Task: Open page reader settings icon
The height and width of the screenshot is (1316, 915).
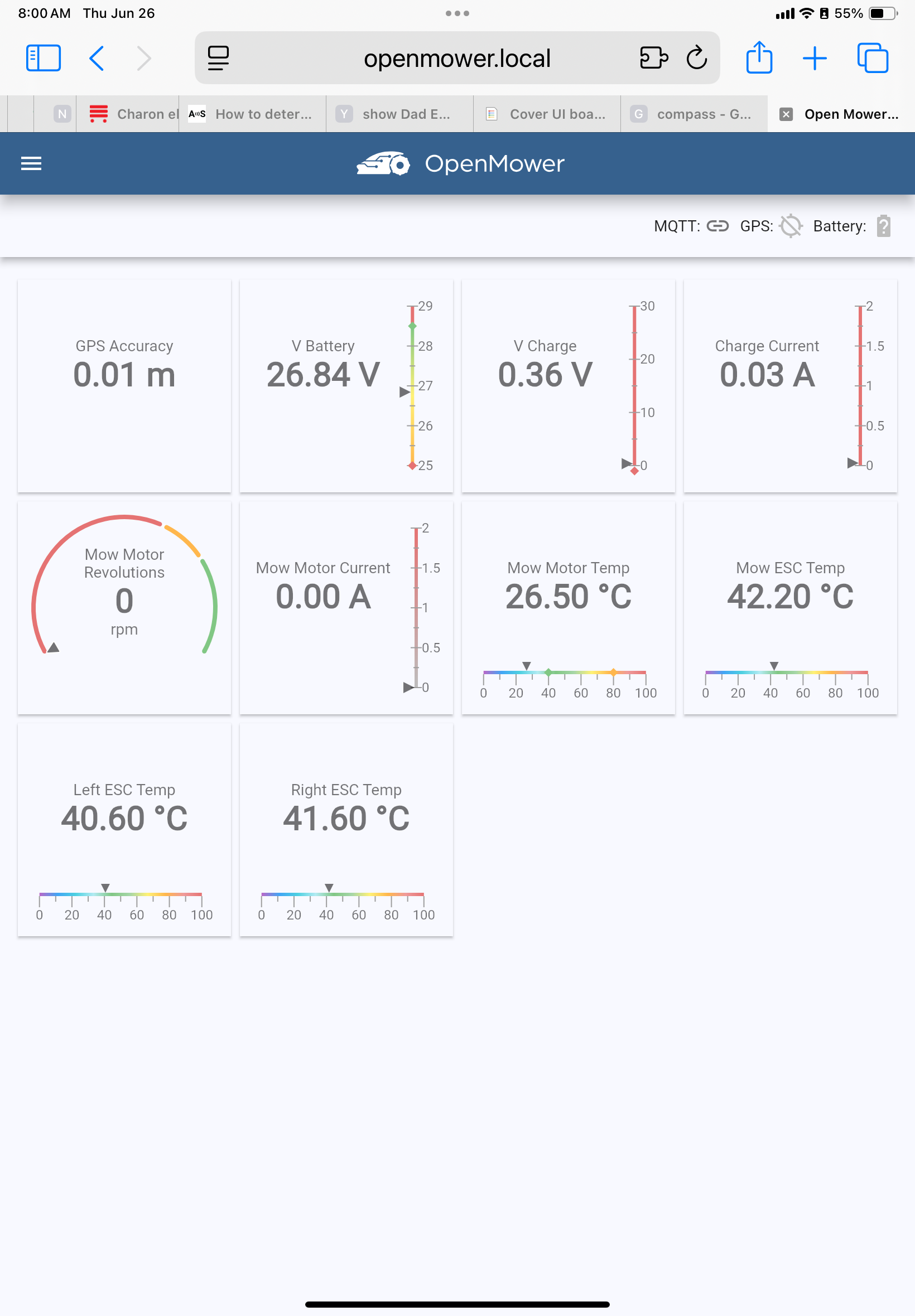Action: tap(219, 58)
